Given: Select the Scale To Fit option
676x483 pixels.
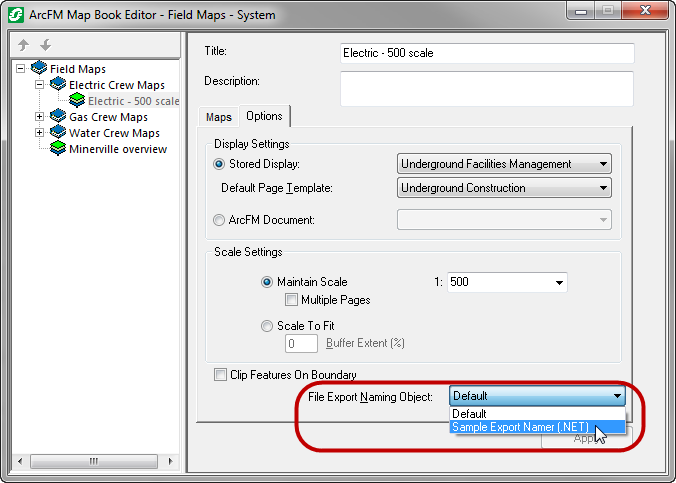Looking at the screenshot, I should coord(266,326).
